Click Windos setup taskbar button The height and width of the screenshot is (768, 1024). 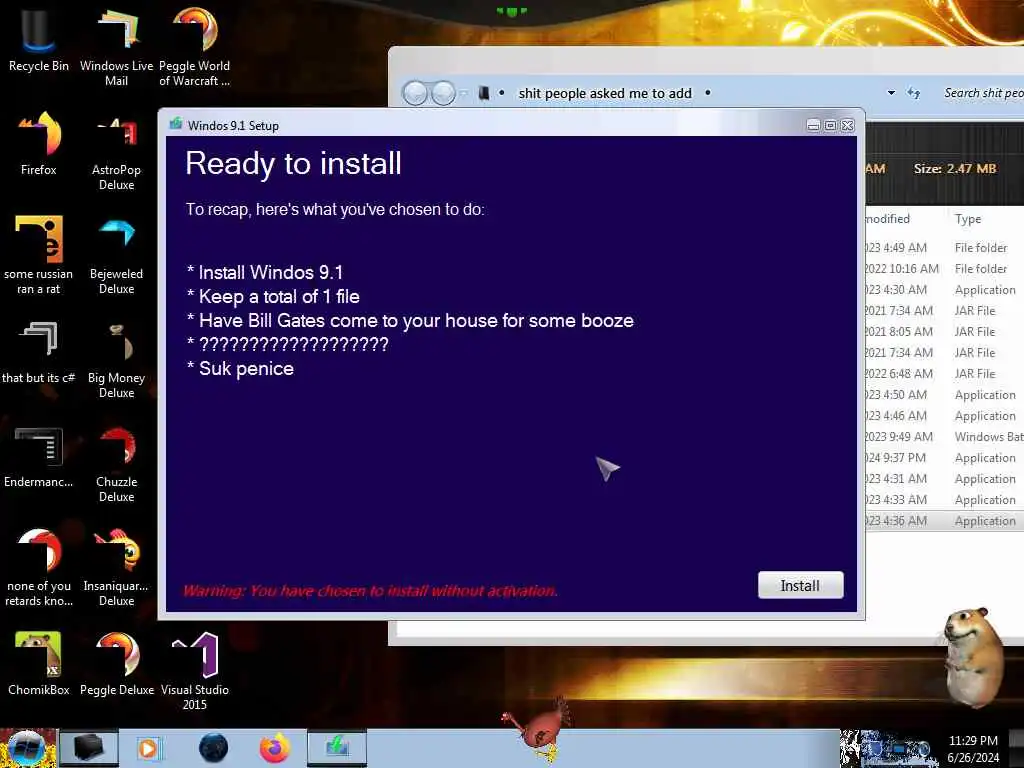pos(337,748)
